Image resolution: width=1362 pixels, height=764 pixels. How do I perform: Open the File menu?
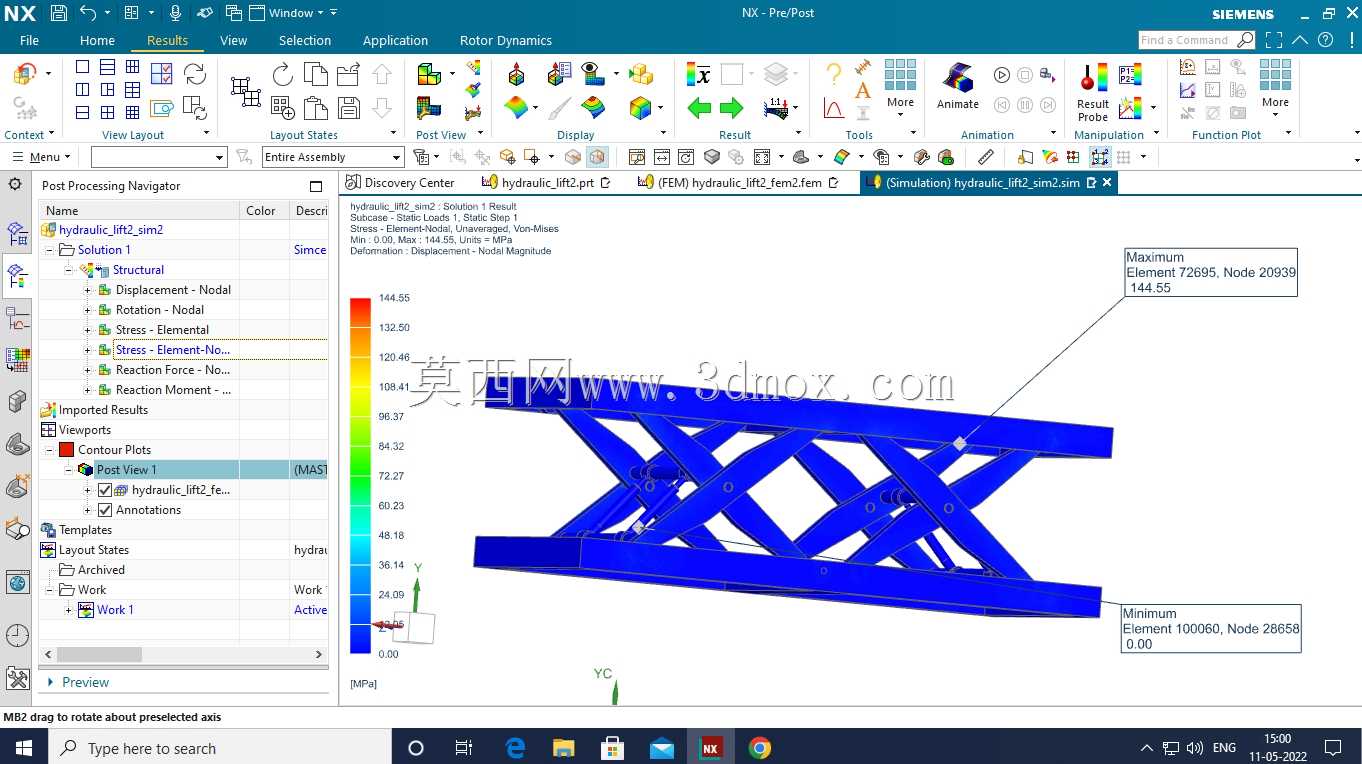coord(29,40)
